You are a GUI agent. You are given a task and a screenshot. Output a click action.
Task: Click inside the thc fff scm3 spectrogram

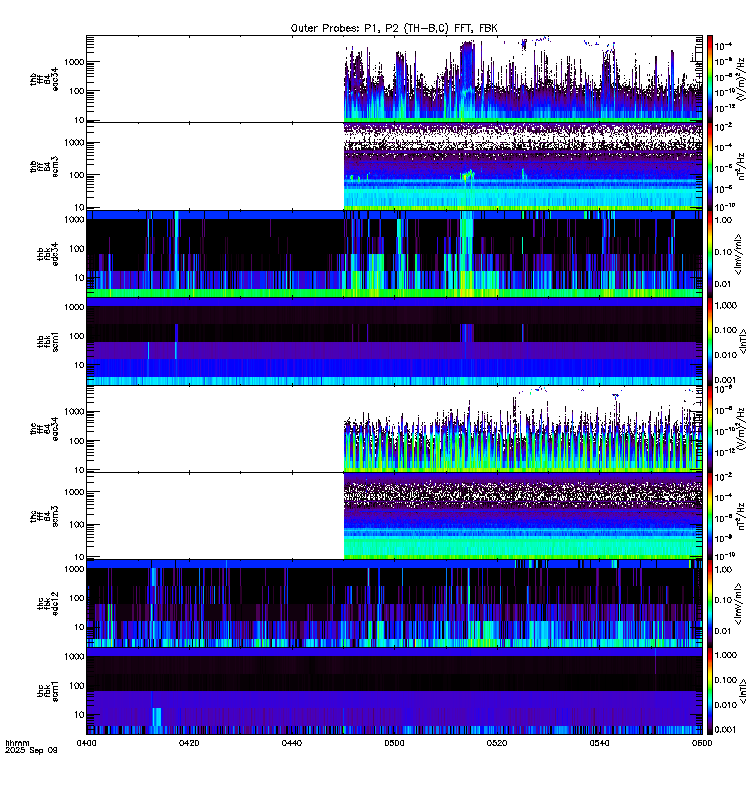tap(394, 516)
